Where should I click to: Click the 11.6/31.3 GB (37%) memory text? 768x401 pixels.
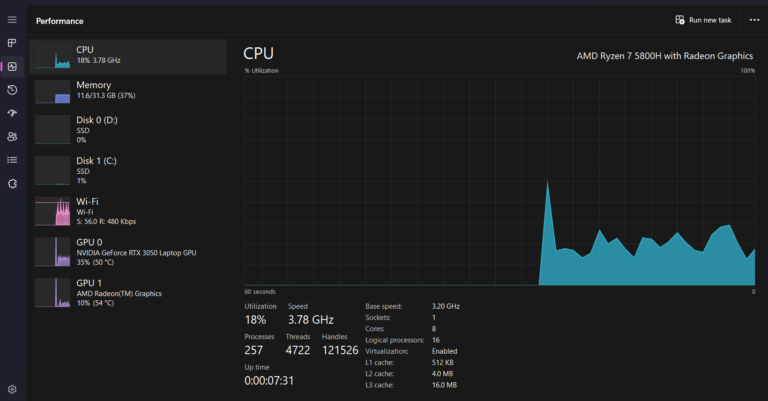[106, 95]
